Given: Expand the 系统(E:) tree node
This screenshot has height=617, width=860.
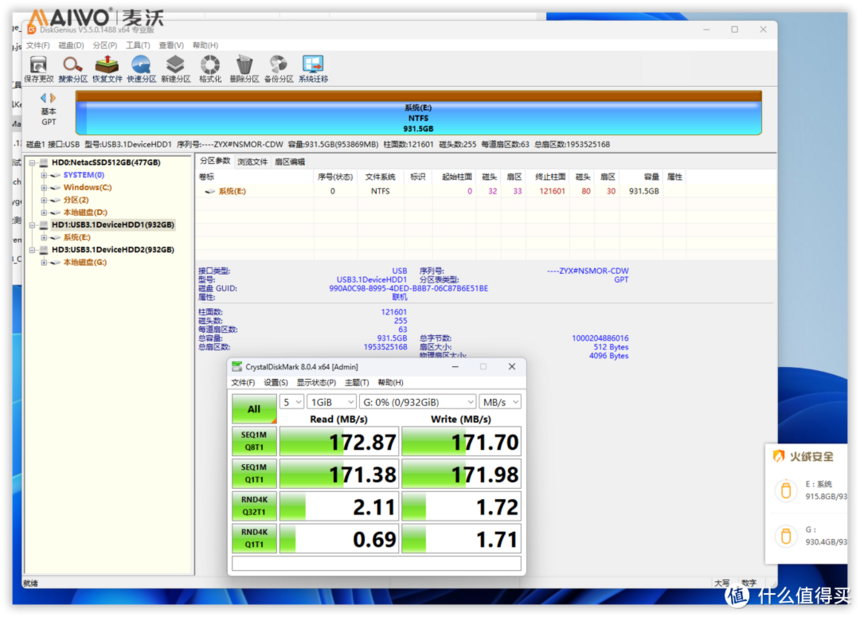Looking at the screenshot, I should [44, 237].
